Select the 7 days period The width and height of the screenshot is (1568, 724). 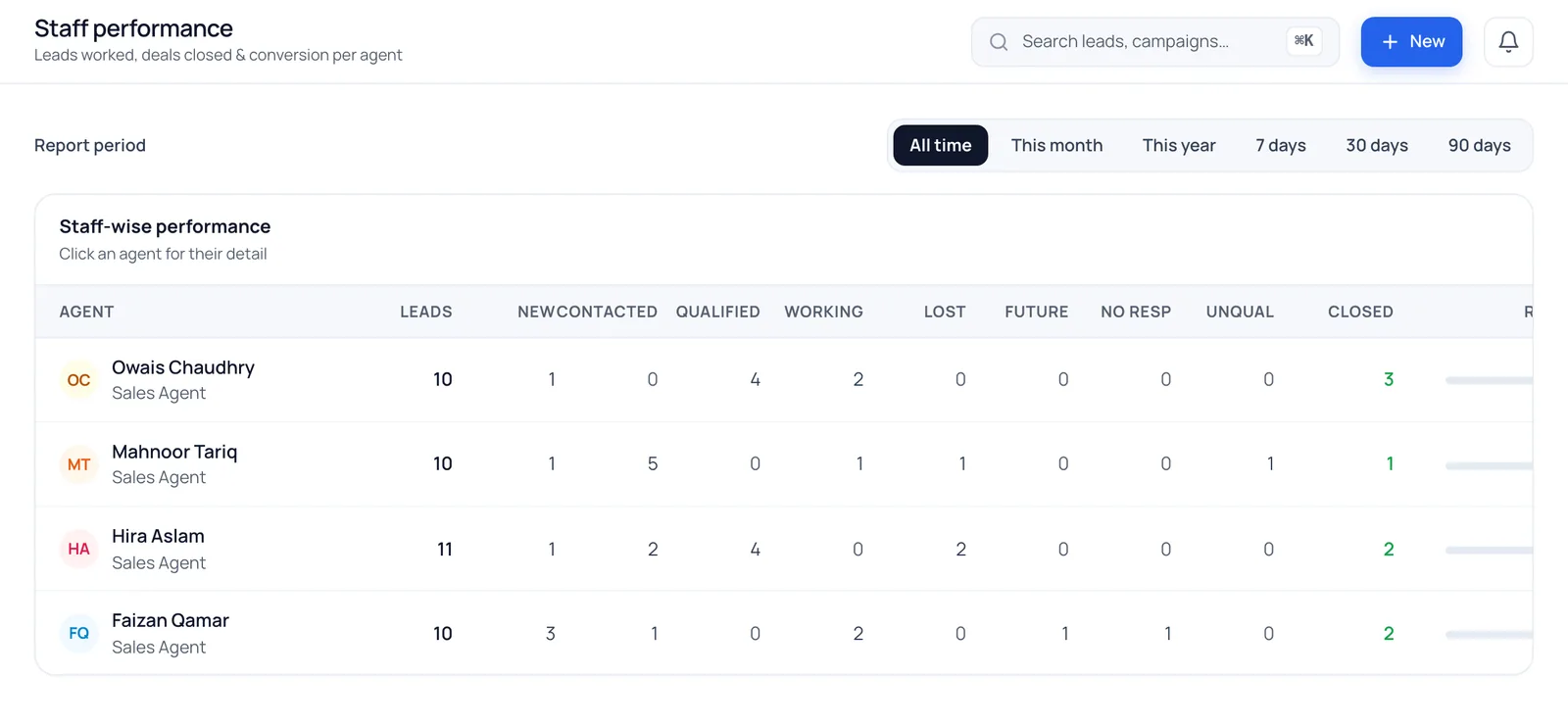[1281, 145]
